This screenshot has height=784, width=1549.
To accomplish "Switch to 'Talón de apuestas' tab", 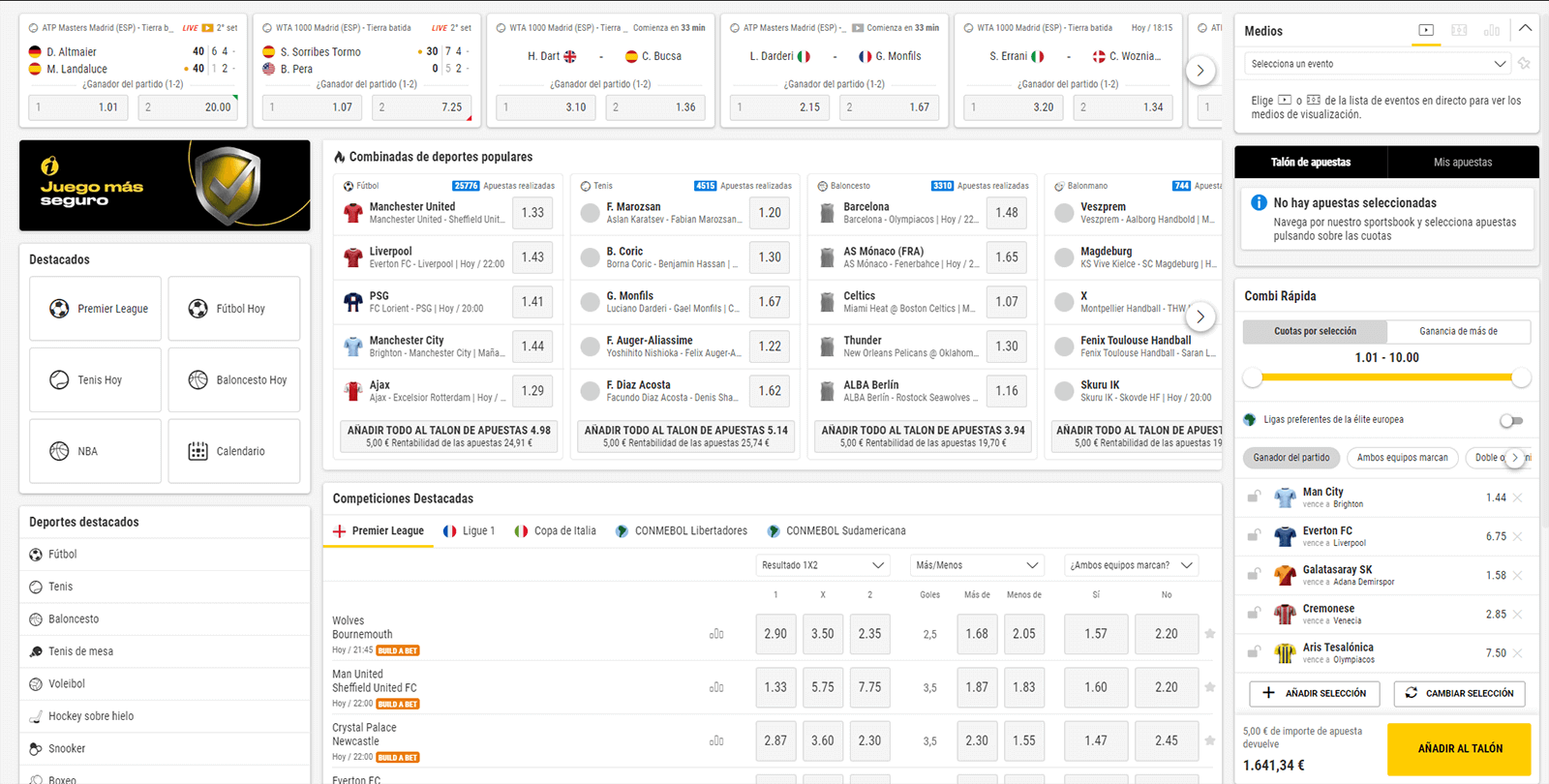I will [1311, 163].
